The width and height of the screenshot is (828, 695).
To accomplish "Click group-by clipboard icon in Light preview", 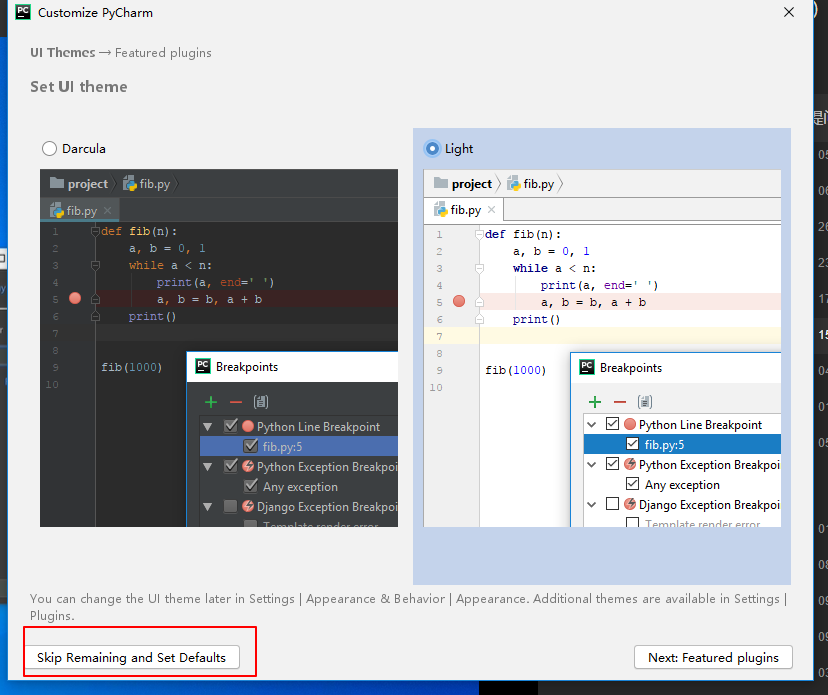I will coord(645,402).
